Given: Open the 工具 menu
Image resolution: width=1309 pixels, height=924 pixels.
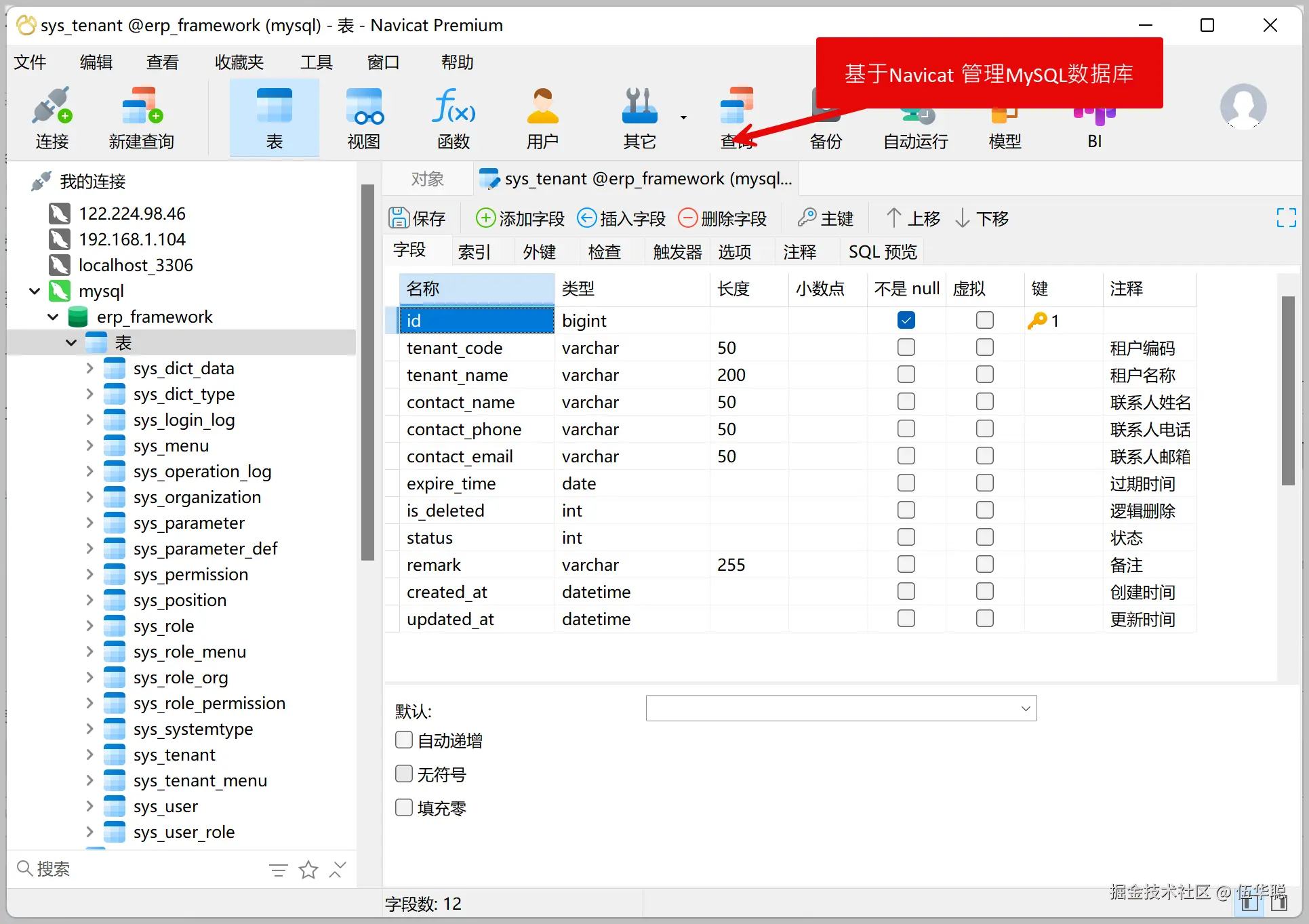Looking at the screenshot, I should [316, 62].
